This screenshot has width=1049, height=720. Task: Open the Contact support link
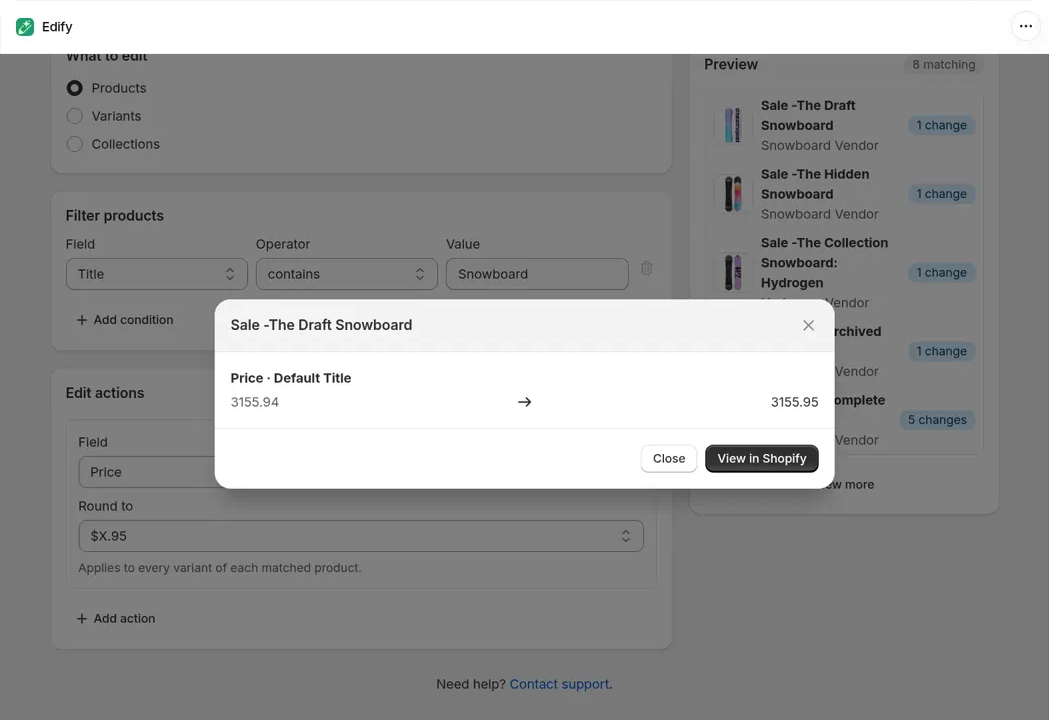point(559,685)
